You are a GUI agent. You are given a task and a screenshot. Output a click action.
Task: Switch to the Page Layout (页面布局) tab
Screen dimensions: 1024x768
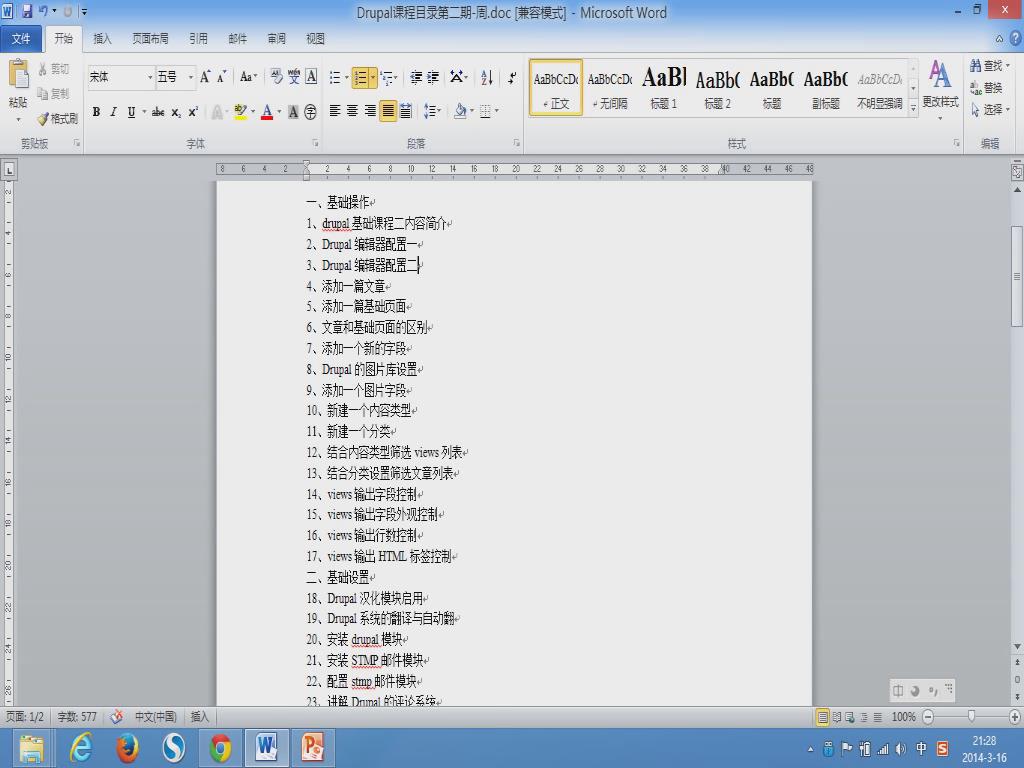150,39
